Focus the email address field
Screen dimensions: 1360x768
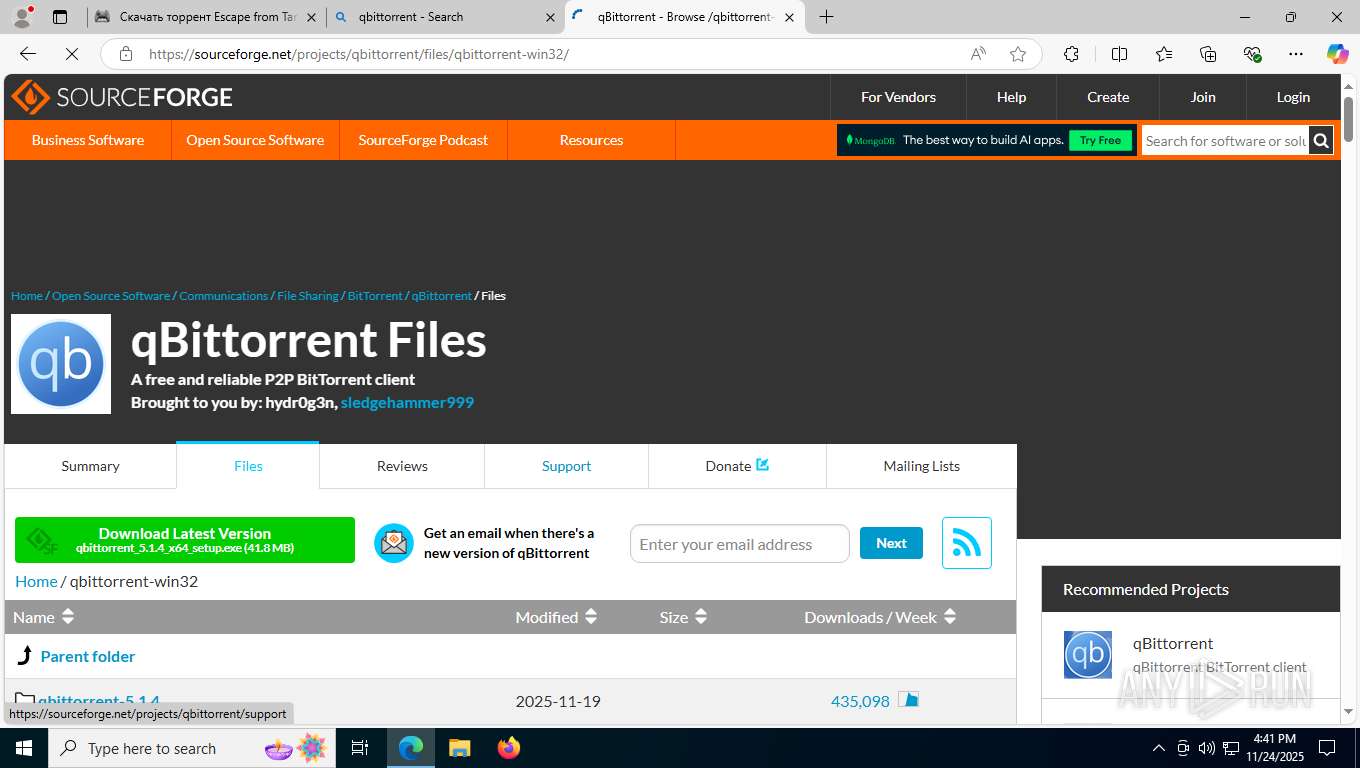click(739, 544)
